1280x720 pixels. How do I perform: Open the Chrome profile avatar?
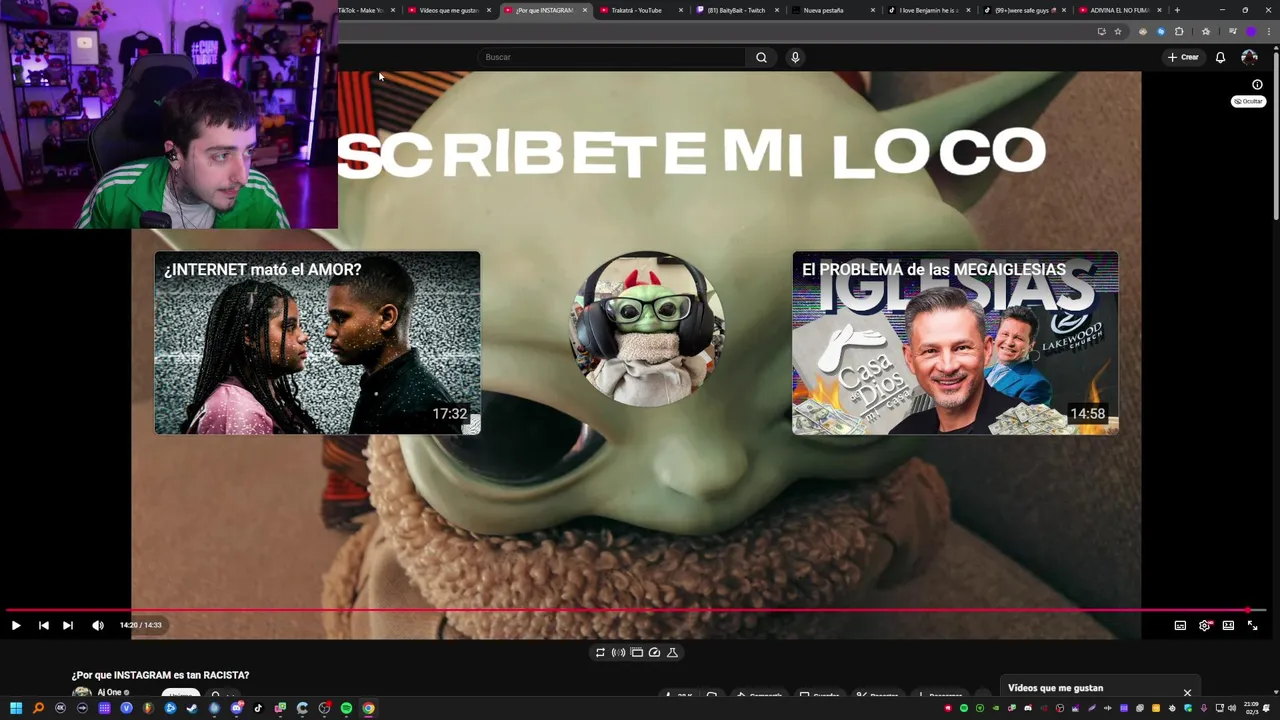tap(1251, 31)
